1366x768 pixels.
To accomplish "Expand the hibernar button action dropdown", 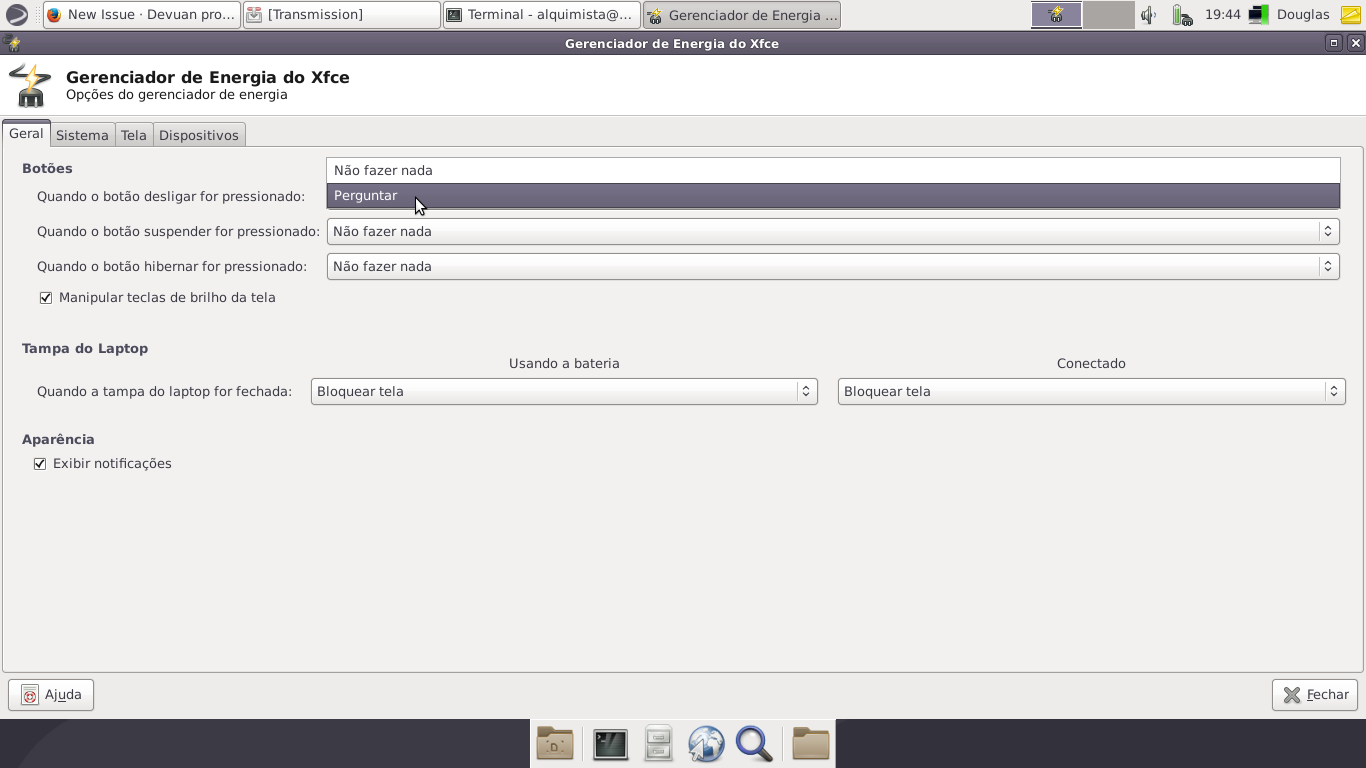I will click(x=832, y=267).
